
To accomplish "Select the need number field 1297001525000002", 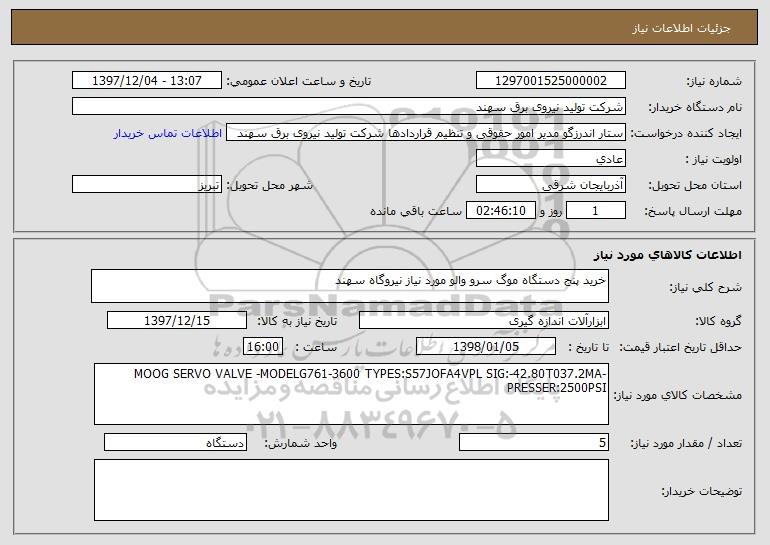I will [x=550, y=81].
